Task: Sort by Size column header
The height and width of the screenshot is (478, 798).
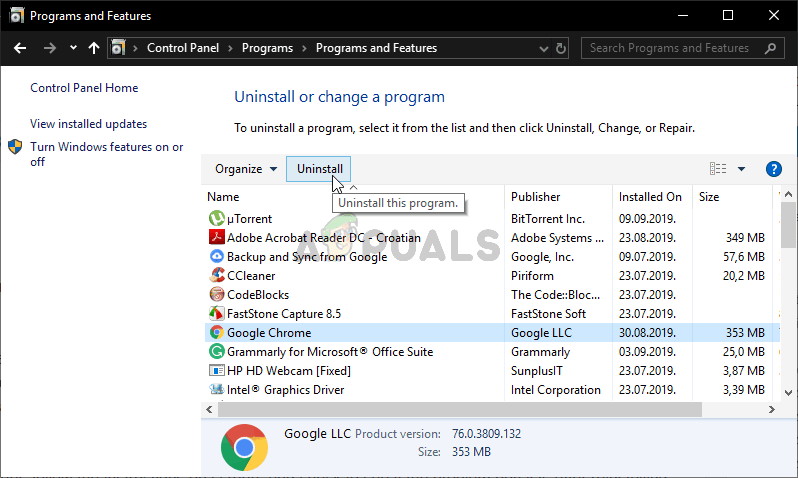Action: coord(708,197)
